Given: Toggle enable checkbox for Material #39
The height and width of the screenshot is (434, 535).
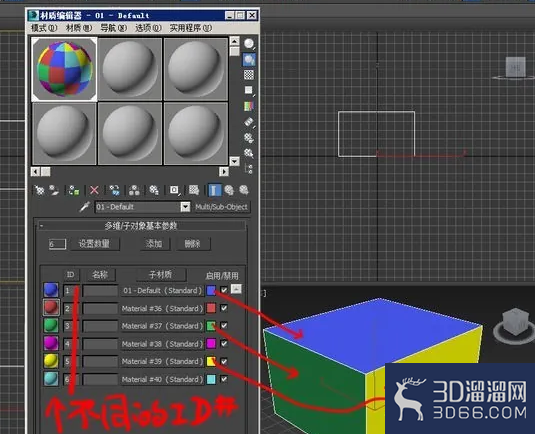Looking at the screenshot, I should tap(224, 361).
